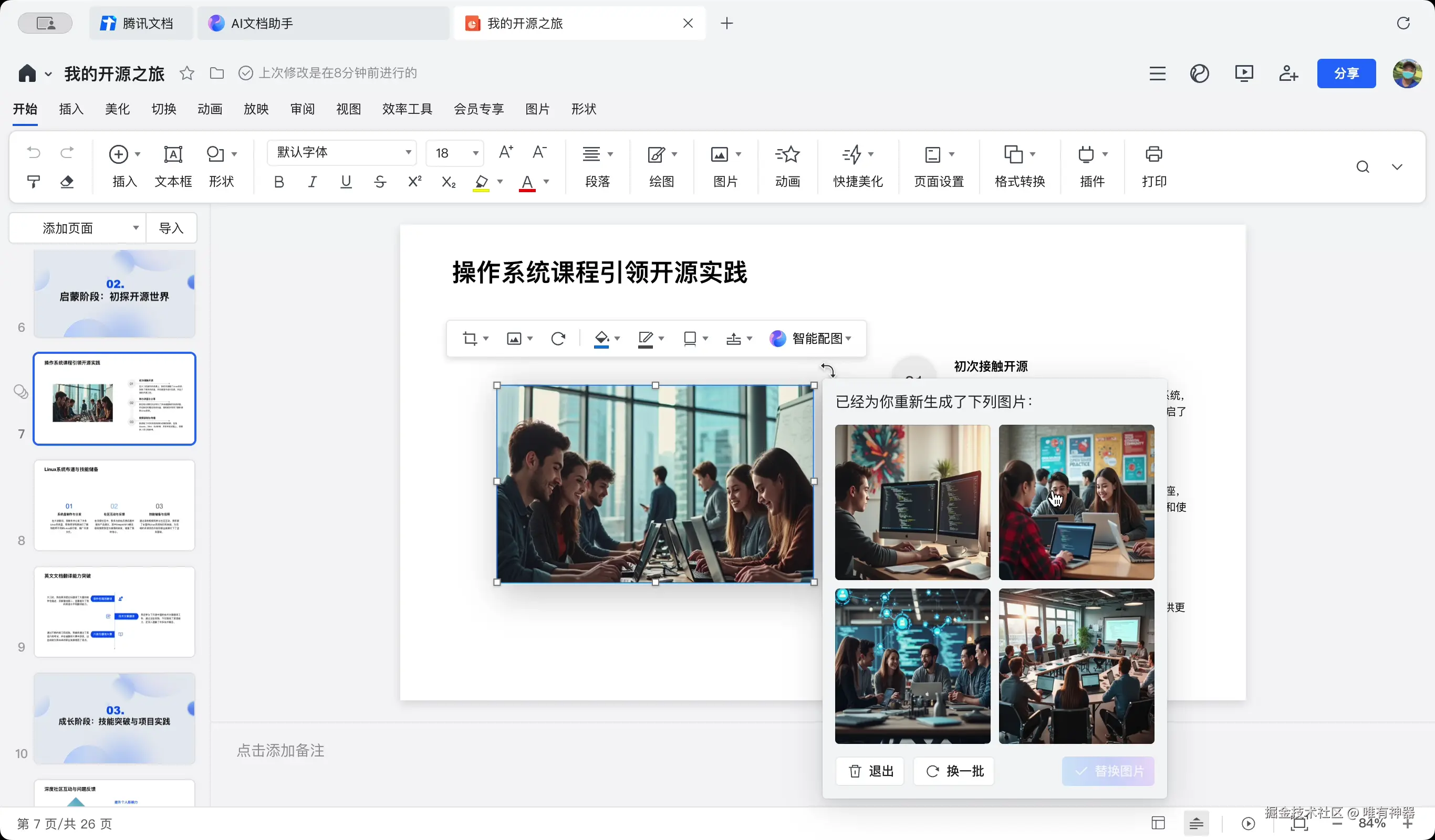1435x840 pixels.
Task: Click the 换一批 button
Action: (x=954, y=771)
